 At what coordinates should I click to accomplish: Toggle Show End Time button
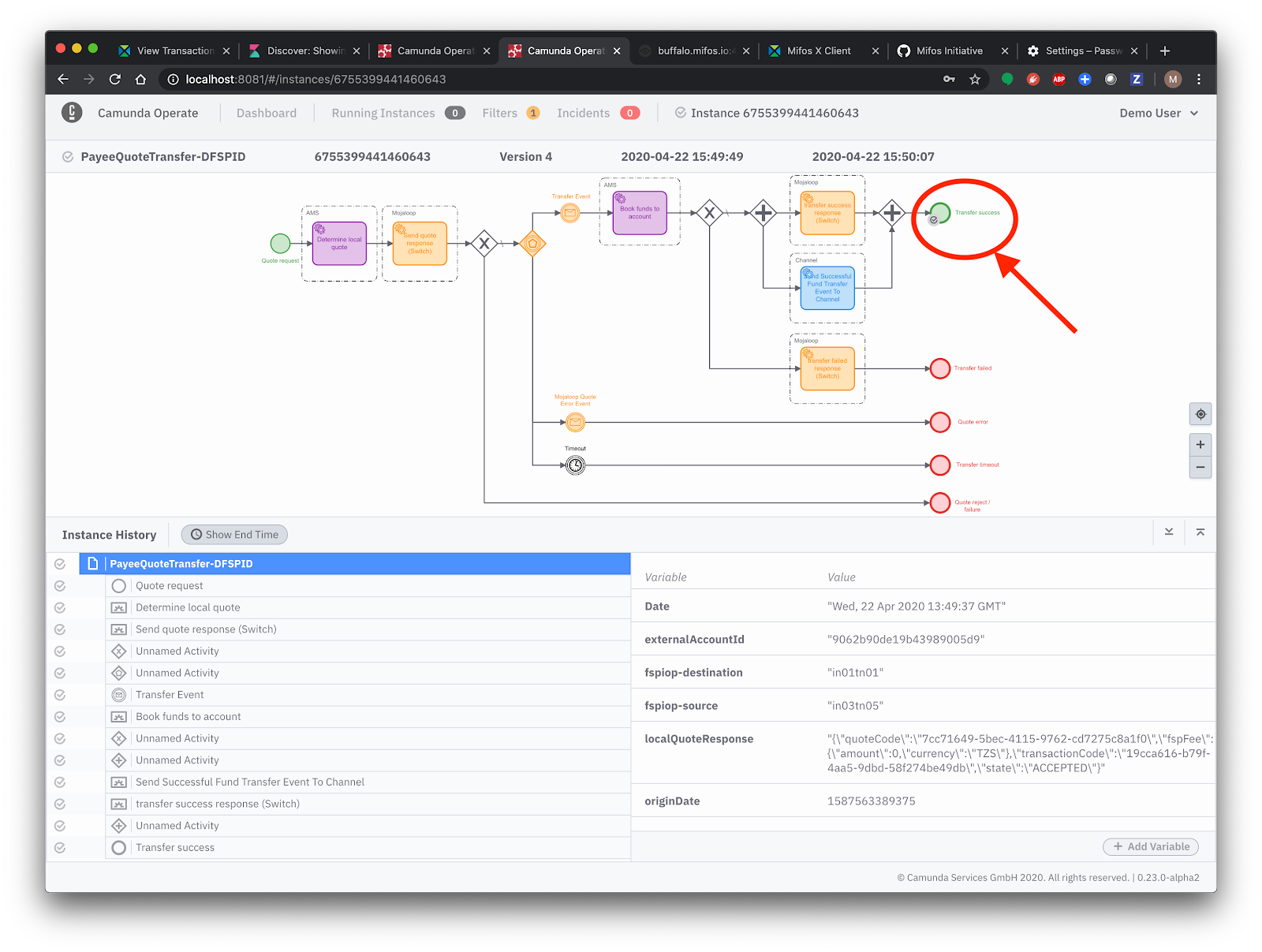pos(234,535)
